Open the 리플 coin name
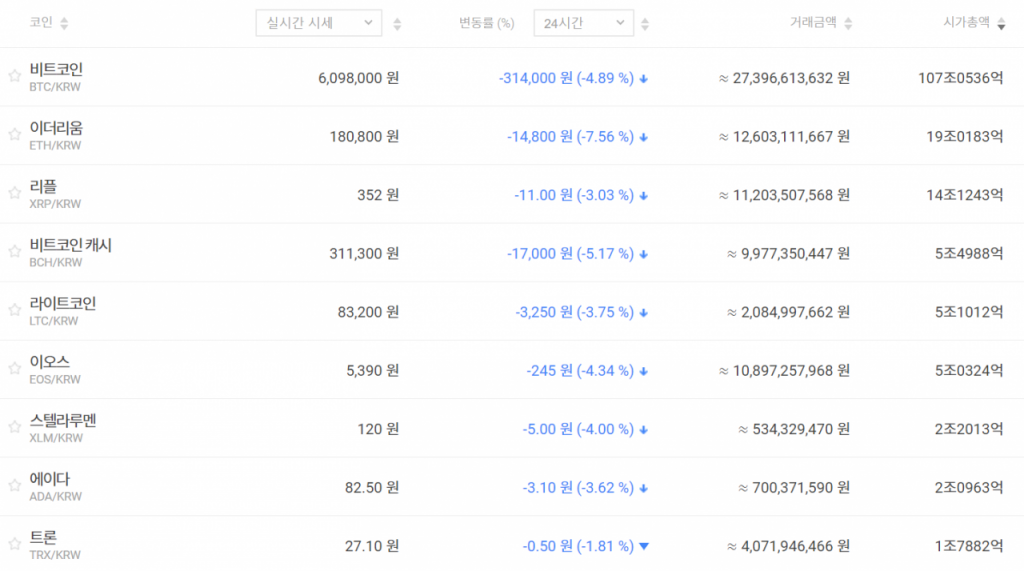 coord(43,186)
